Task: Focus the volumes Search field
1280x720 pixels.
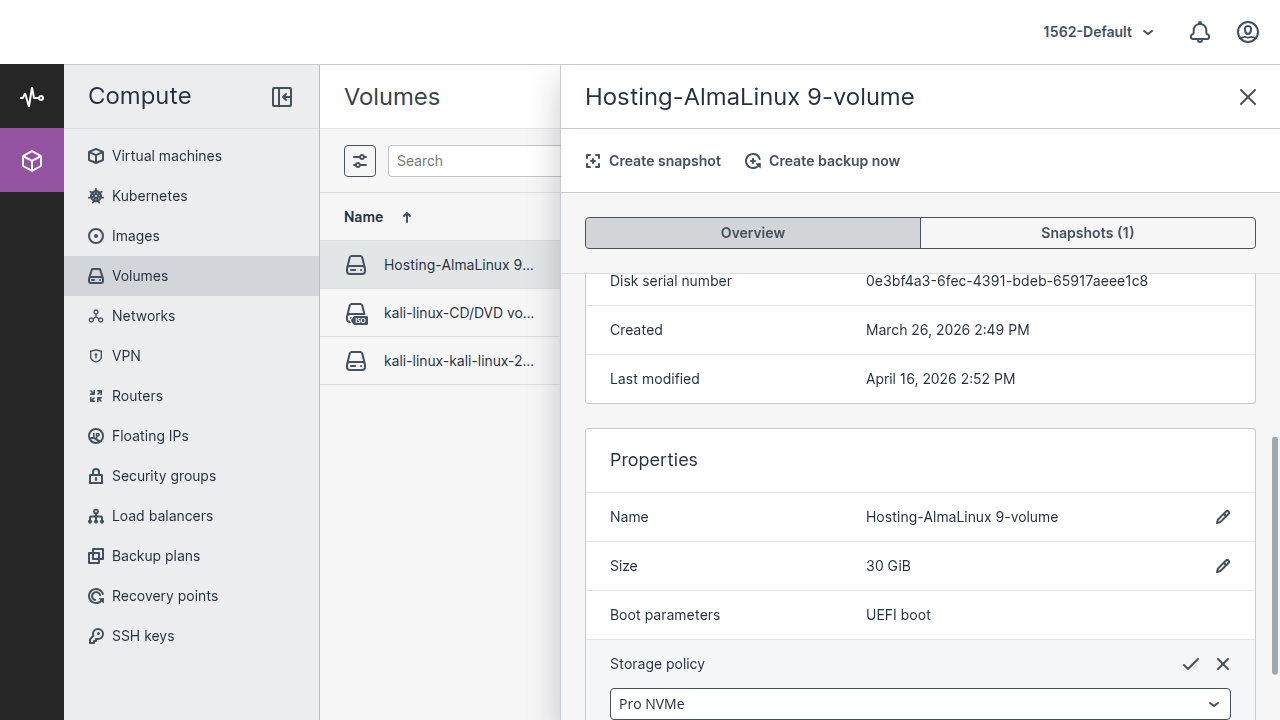Action: [474, 161]
